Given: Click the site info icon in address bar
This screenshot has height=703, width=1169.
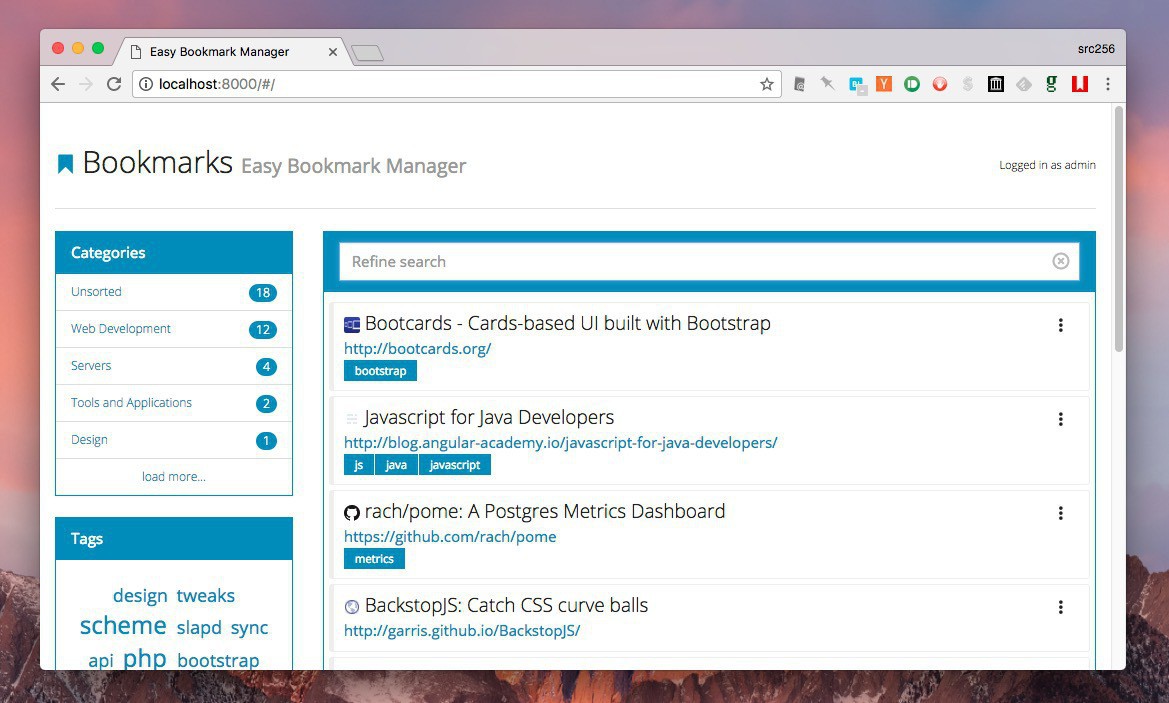Looking at the screenshot, I should point(146,84).
